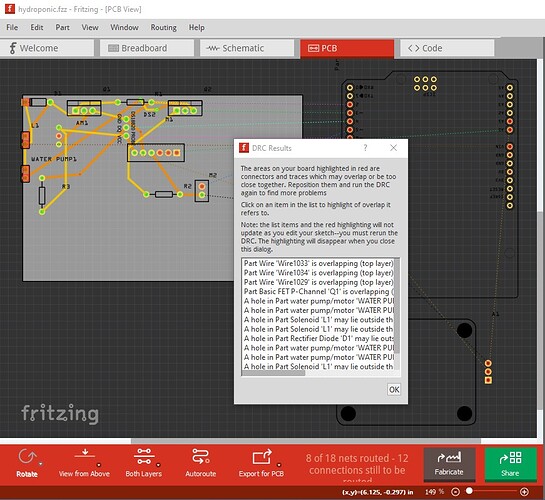This screenshot has height=500, width=545.
Task: Select 'Wire1034' is overlapping list item
Action: 318,273
